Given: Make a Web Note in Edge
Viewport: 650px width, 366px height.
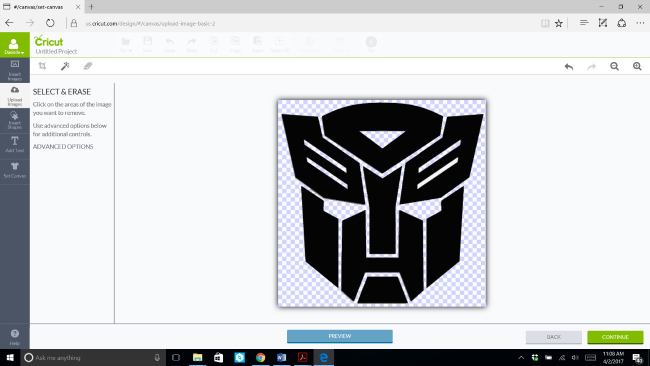Looking at the screenshot, I should coord(603,23).
